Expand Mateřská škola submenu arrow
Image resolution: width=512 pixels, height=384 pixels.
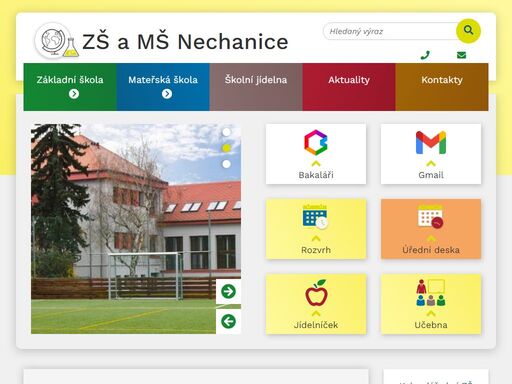(x=167, y=94)
